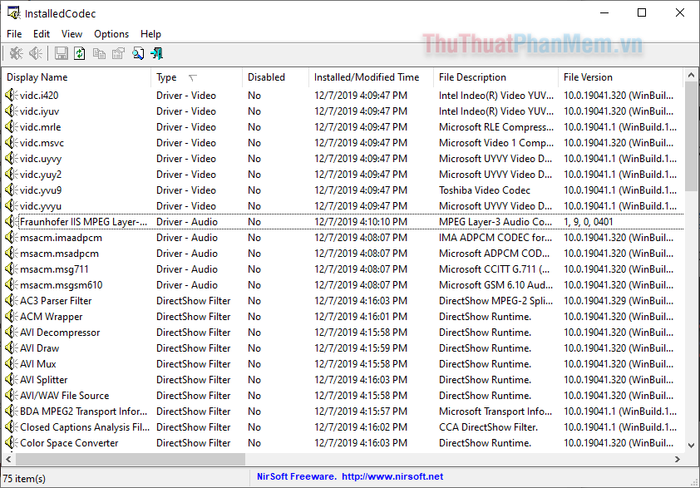Click the Save Selected Items floppy icon

coord(61,54)
